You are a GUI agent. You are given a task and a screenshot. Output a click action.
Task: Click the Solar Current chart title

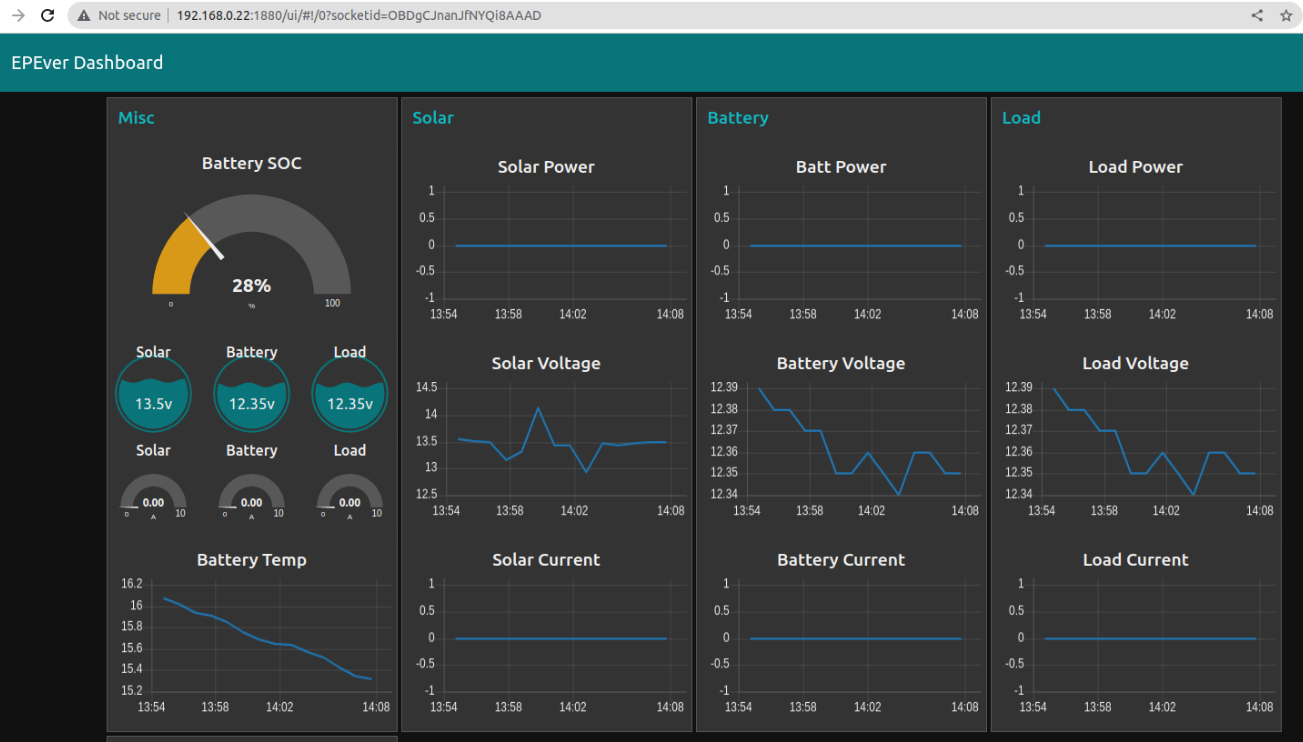[x=546, y=560]
